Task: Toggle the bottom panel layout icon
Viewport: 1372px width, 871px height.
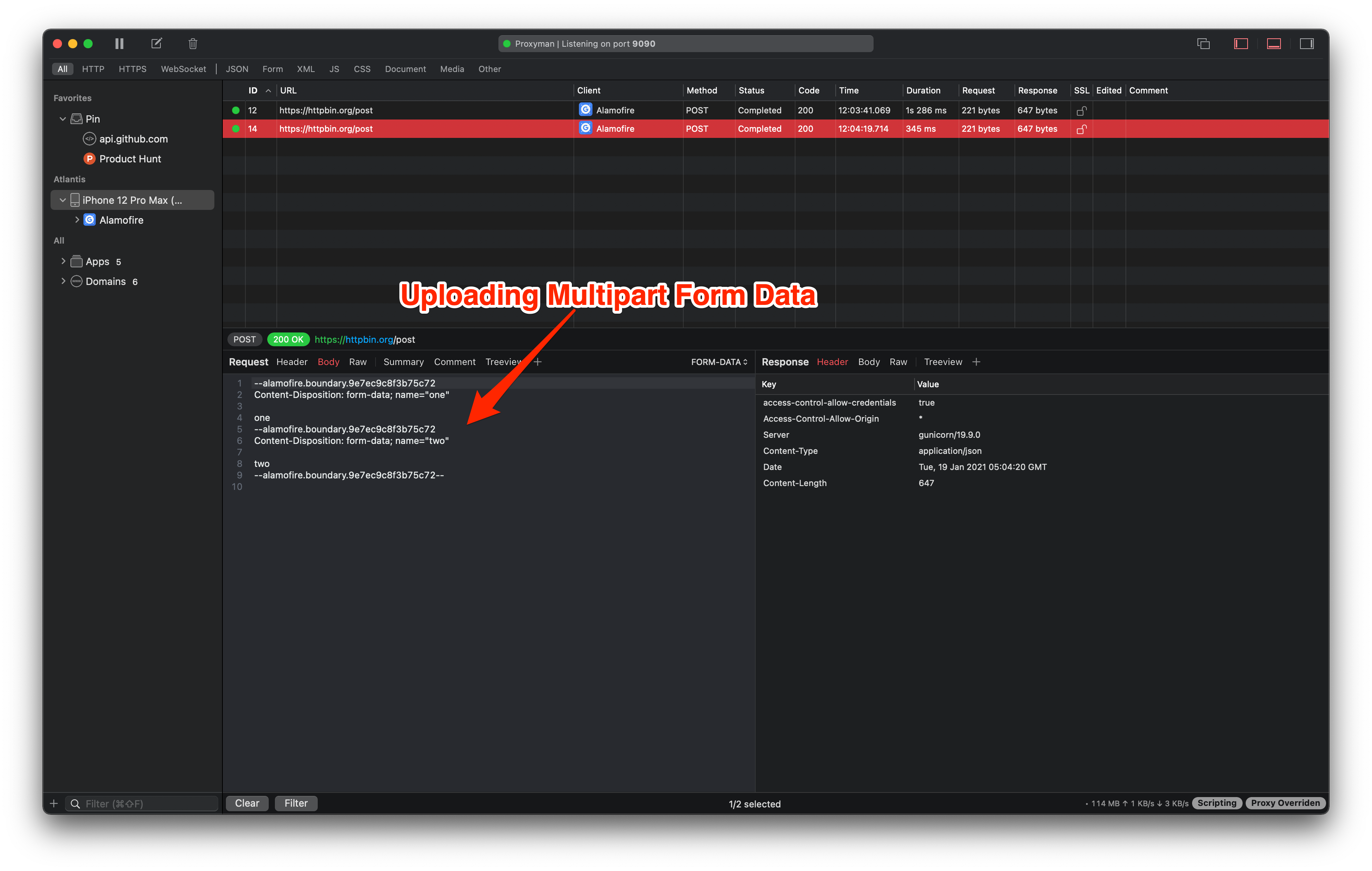Action: [1274, 43]
